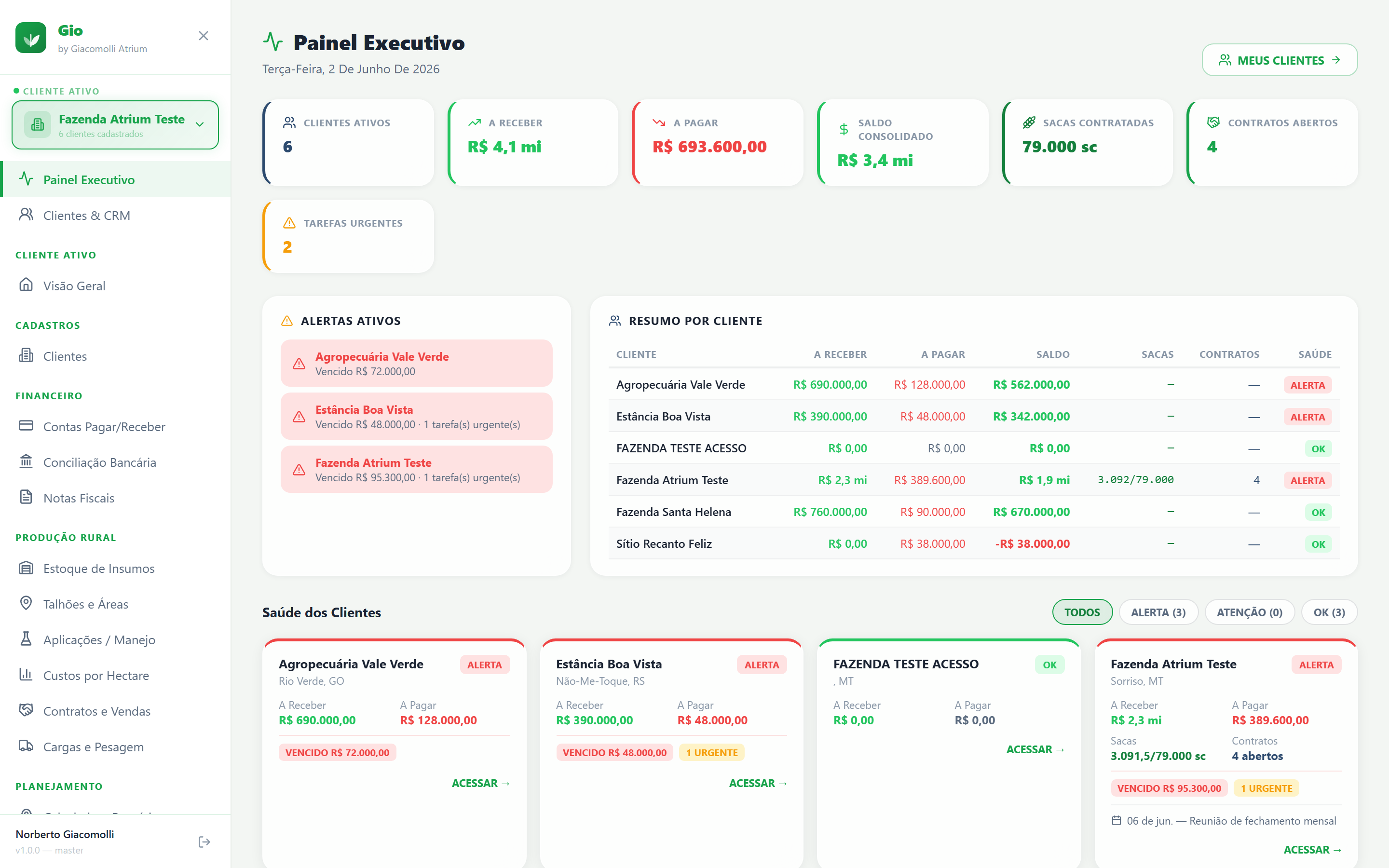Click the logout icon beside Norberto Giacomolli
The height and width of the screenshot is (868, 1389).
click(204, 841)
